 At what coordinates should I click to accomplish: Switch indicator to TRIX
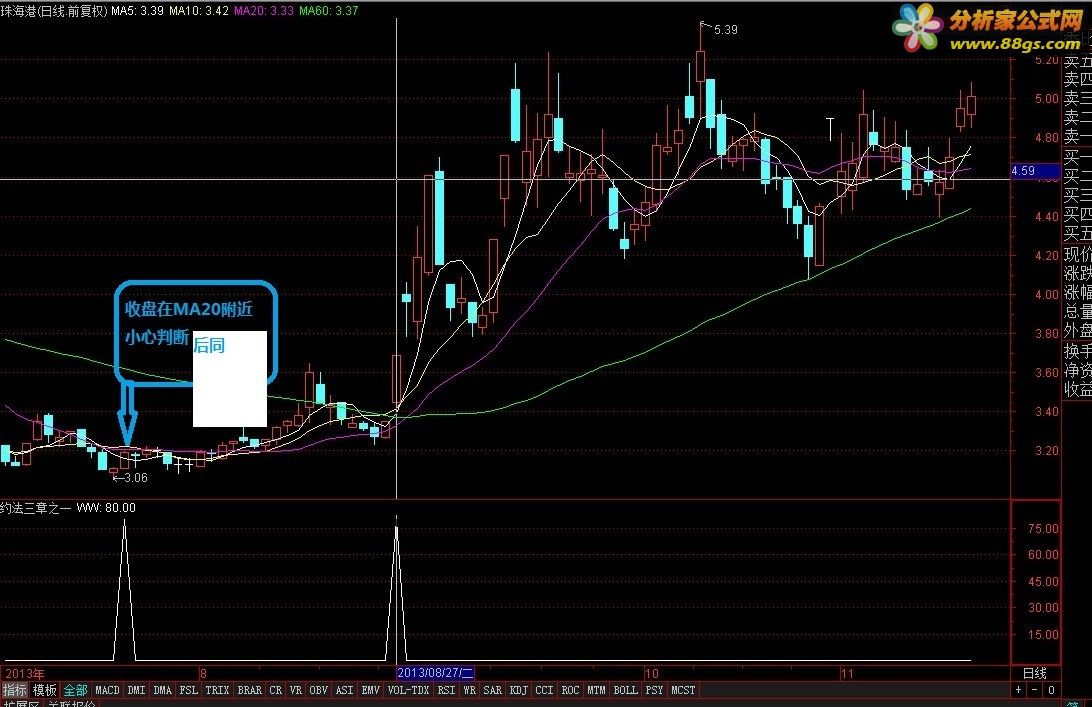click(217, 690)
